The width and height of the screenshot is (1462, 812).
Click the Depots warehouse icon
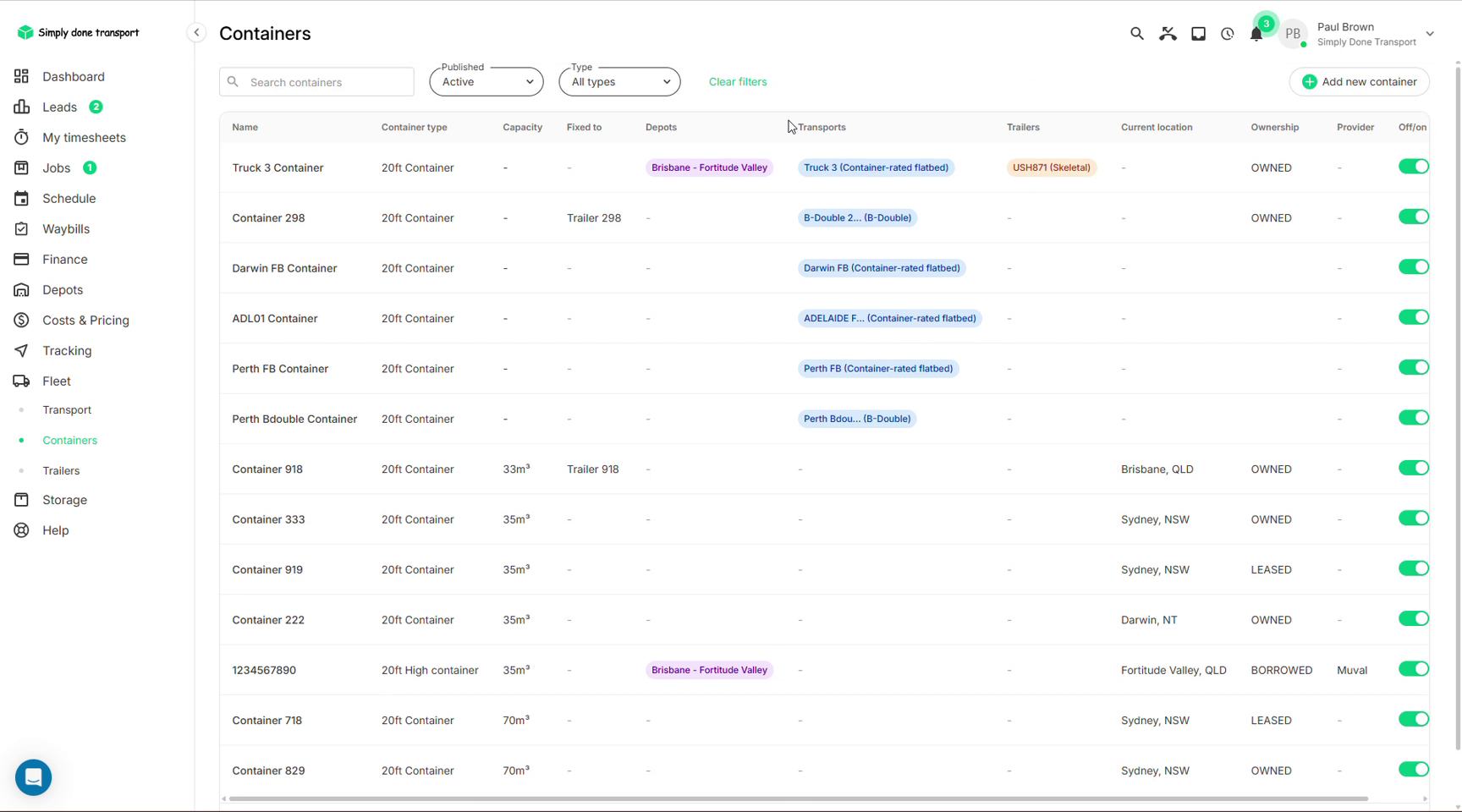point(21,289)
